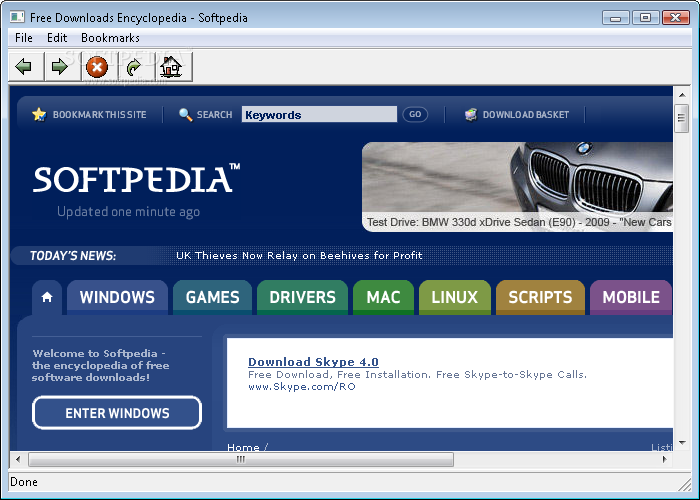
Task: Click the vertical scrollbar thumb
Action: tap(681, 118)
